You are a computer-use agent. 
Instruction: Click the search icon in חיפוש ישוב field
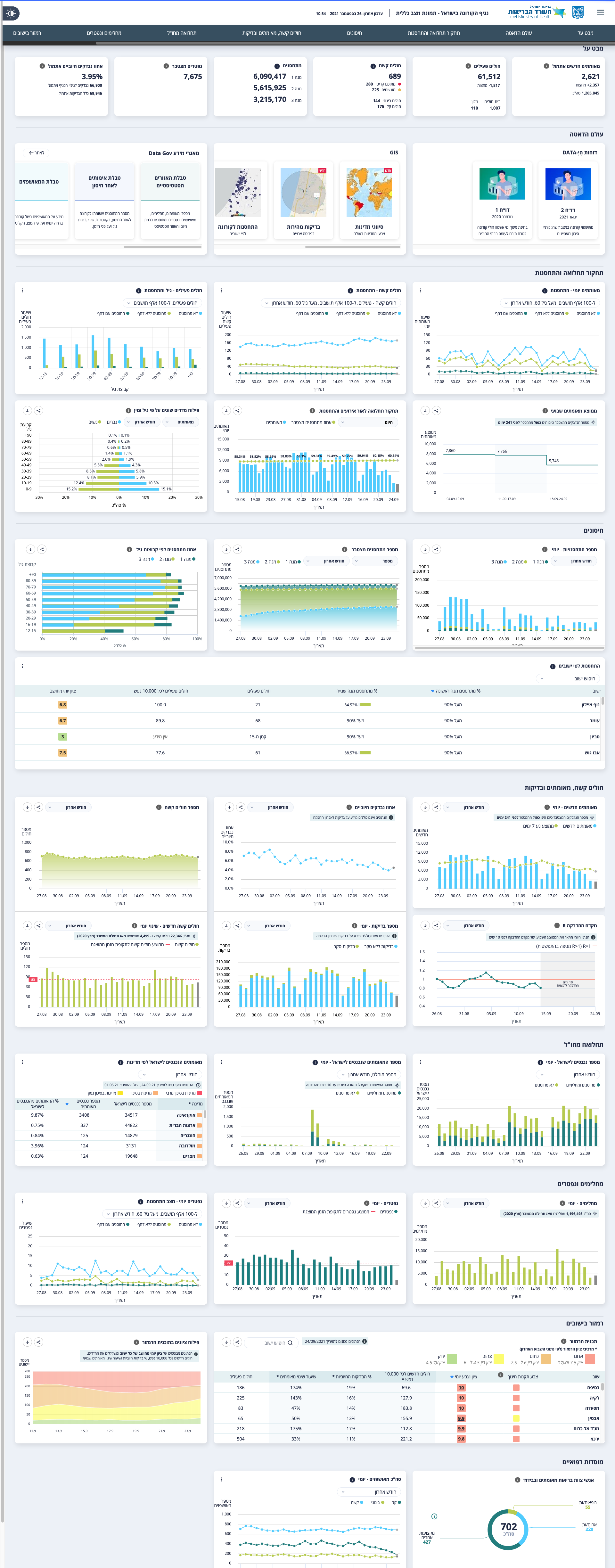pos(290,1342)
